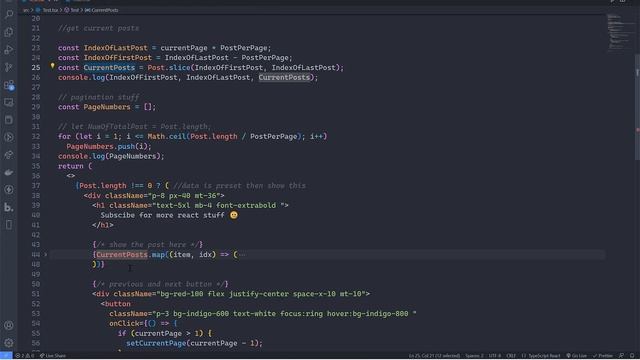Open the 'src' breadcrumb segment
The image size is (640, 360).
pyautogui.click(x=26, y=10)
